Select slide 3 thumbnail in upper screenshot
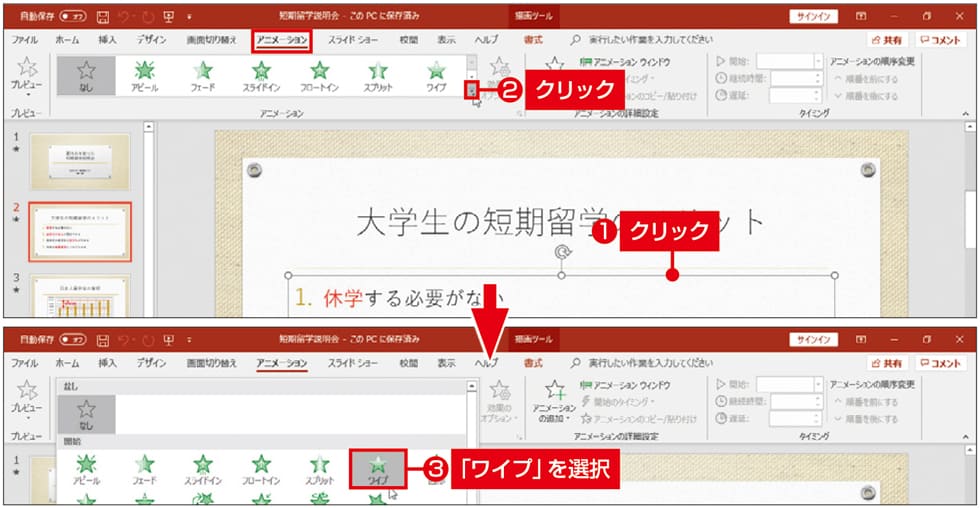The width and height of the screenshot is (980, 508). 80,296
